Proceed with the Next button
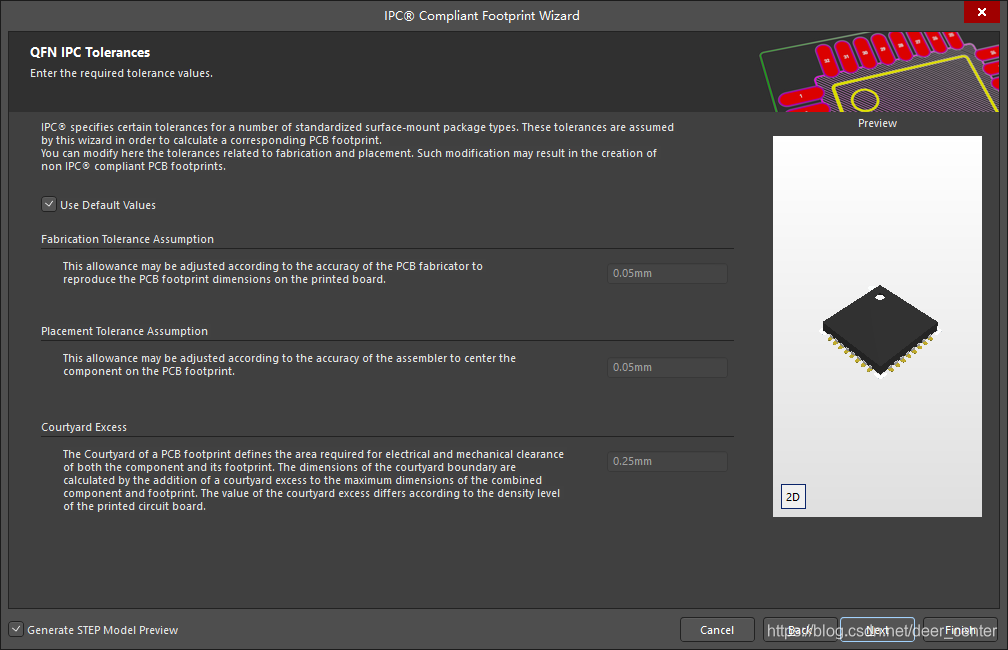 pos(877,630)
